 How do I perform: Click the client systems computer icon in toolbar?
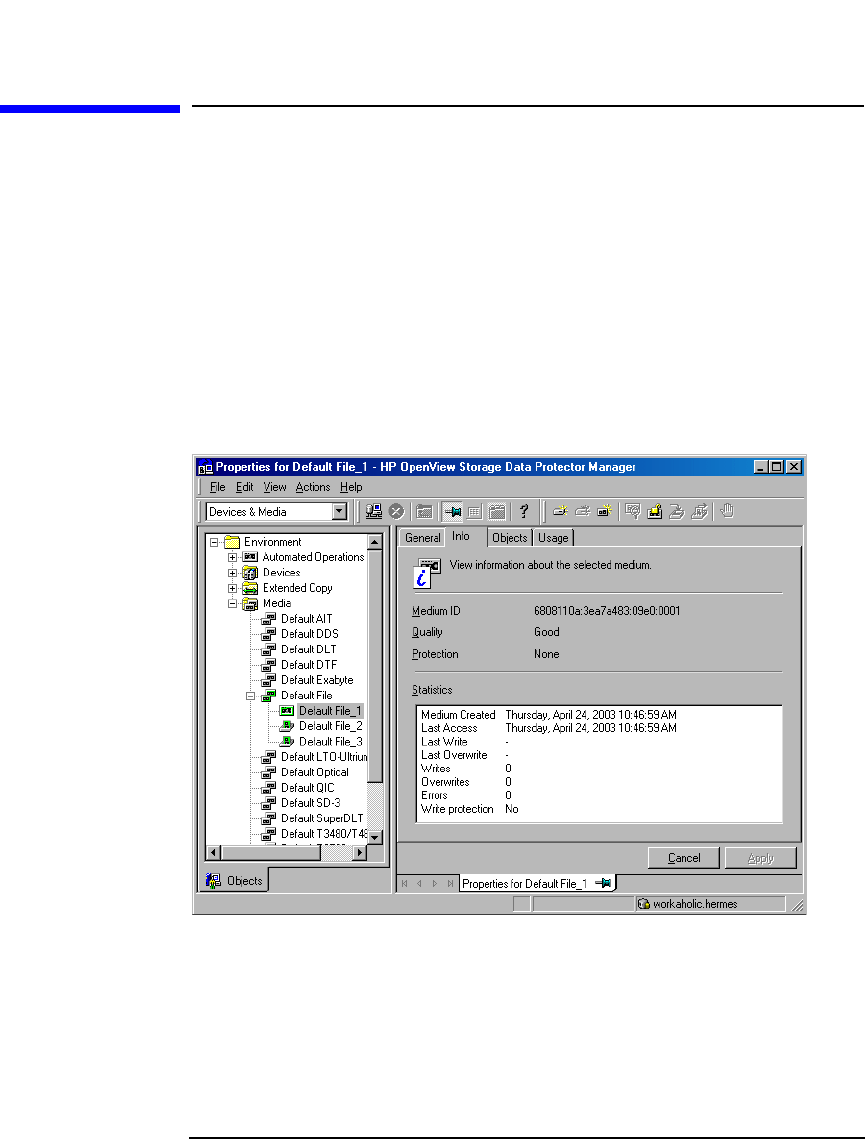click(373, 511)
